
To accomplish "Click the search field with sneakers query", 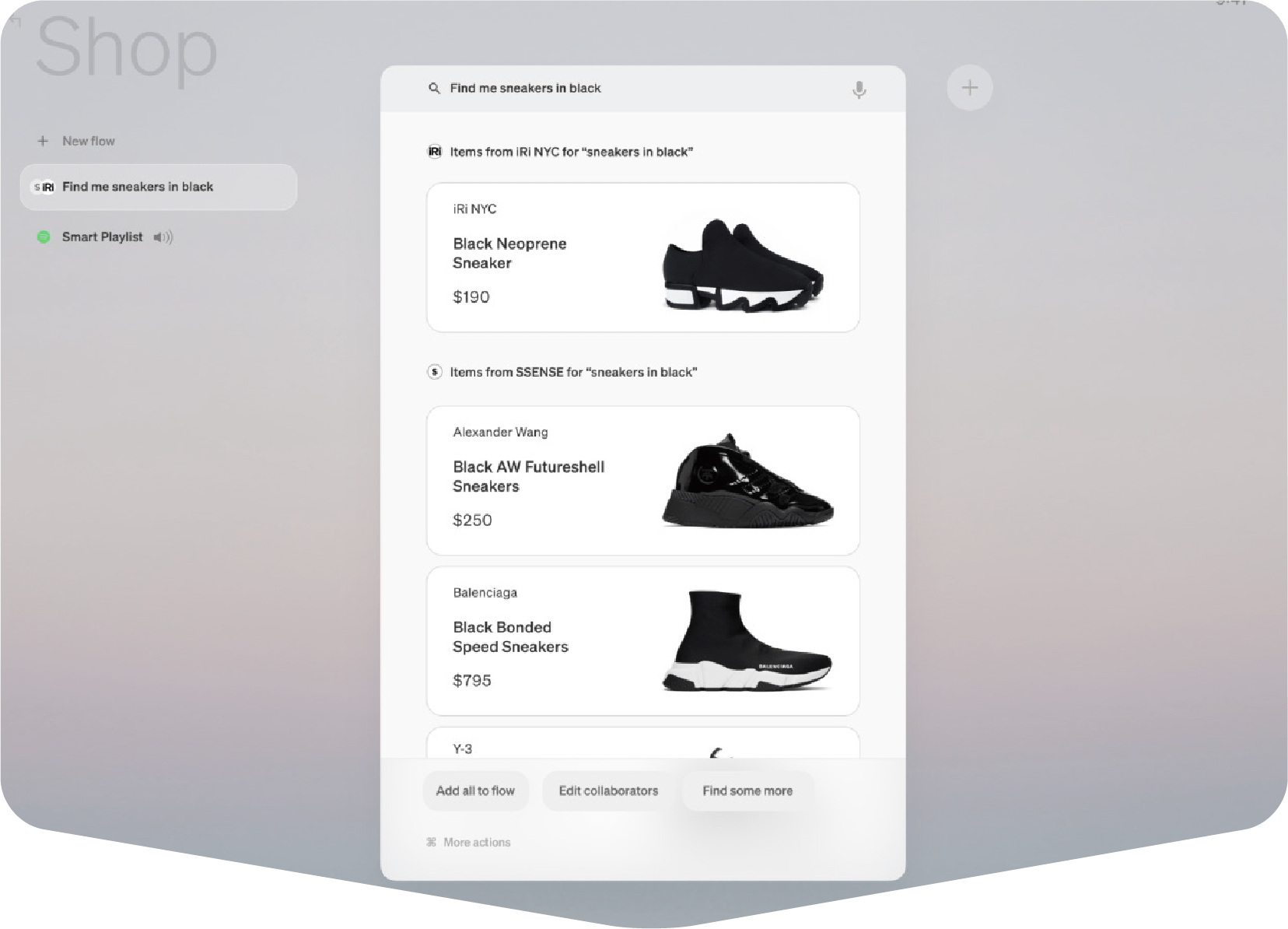I will pyautogui.click(x=642, y=89).
